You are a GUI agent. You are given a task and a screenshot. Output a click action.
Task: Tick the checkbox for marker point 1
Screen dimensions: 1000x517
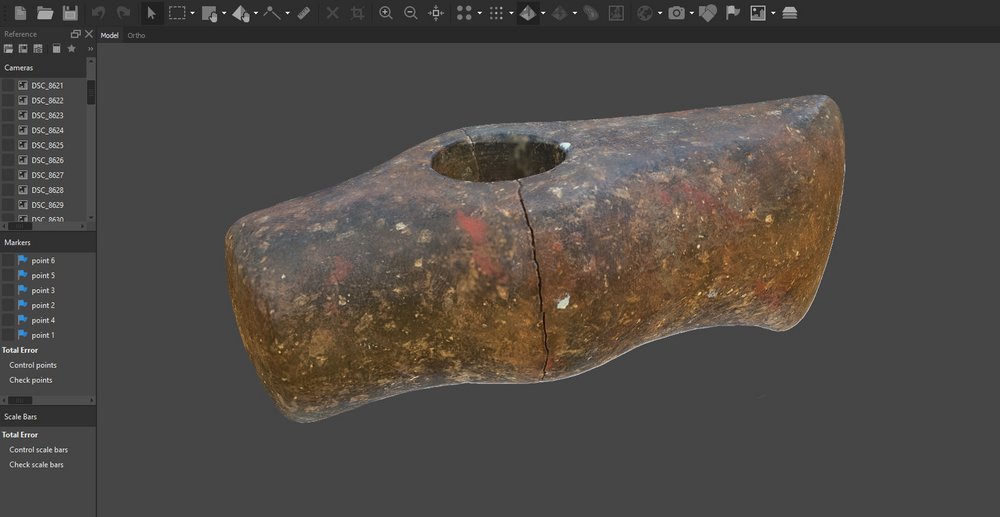pos(8,335)
